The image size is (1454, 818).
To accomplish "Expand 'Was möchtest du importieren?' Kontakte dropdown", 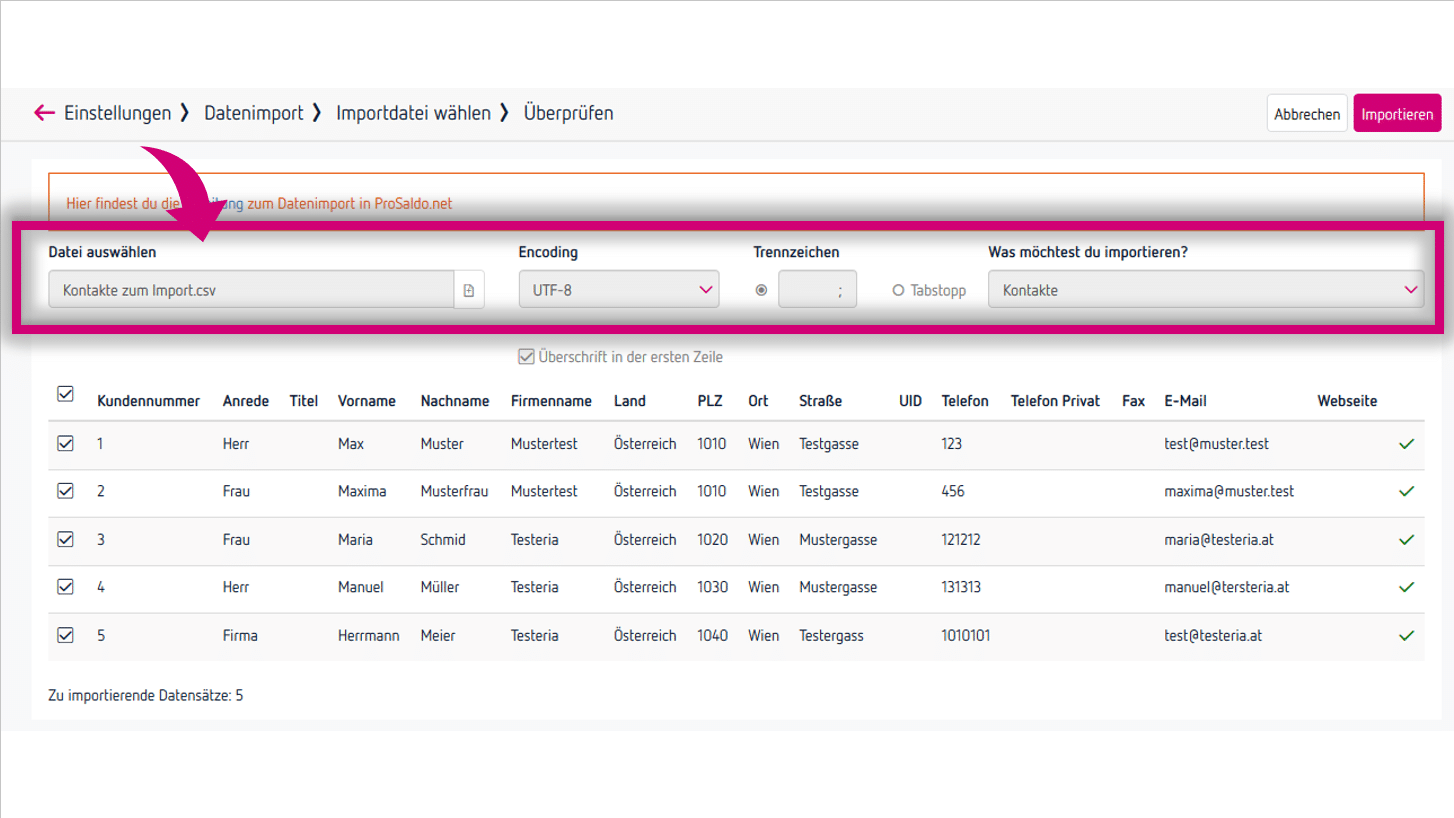I will pyautogui.click(x=1205, y=290).
